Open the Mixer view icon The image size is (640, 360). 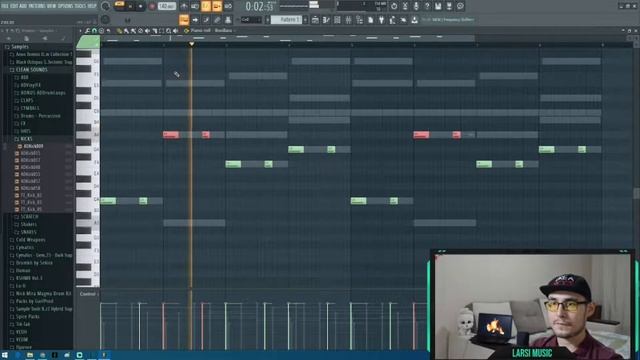point(348,20)
